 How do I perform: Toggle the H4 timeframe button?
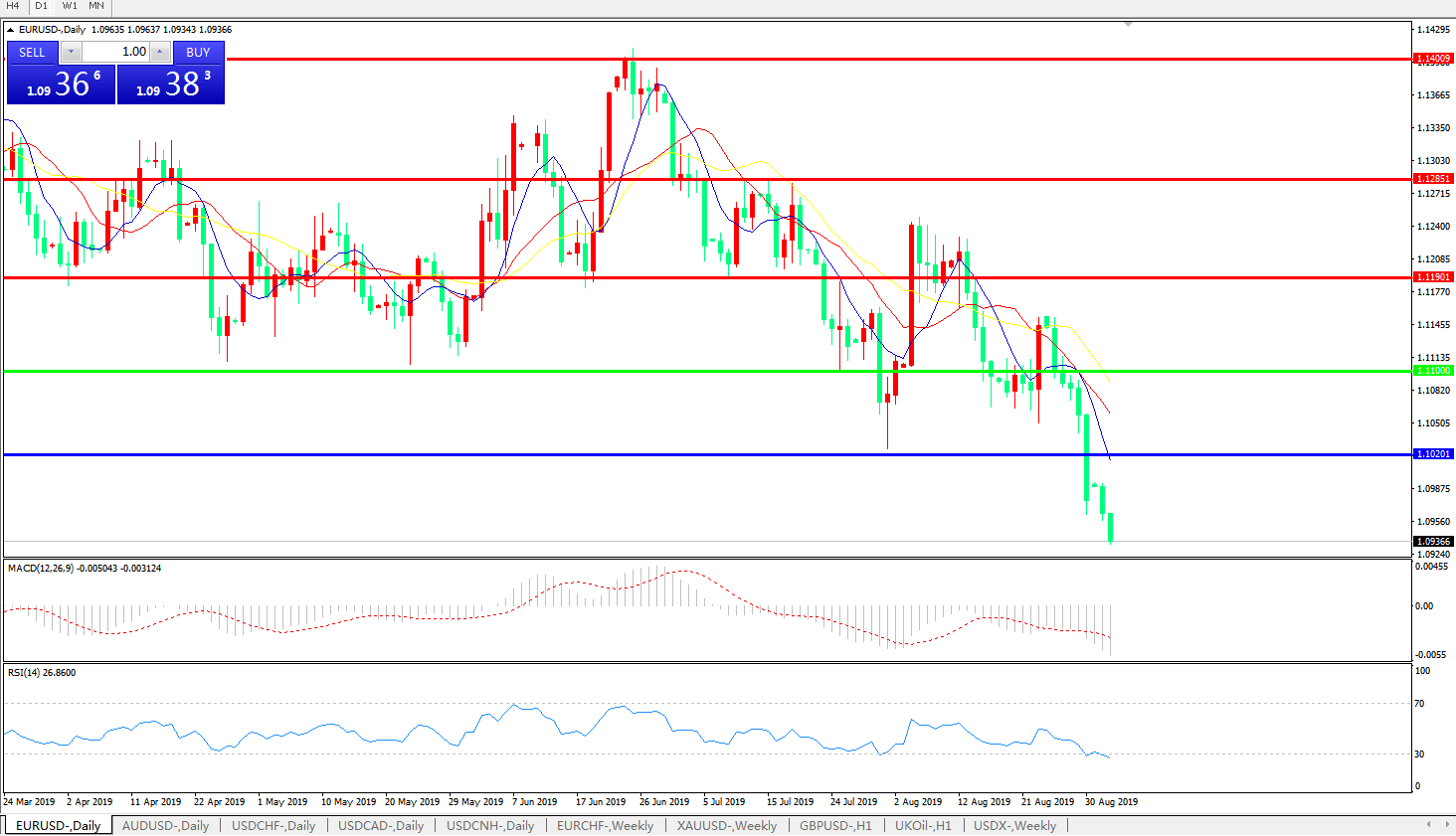14,6
